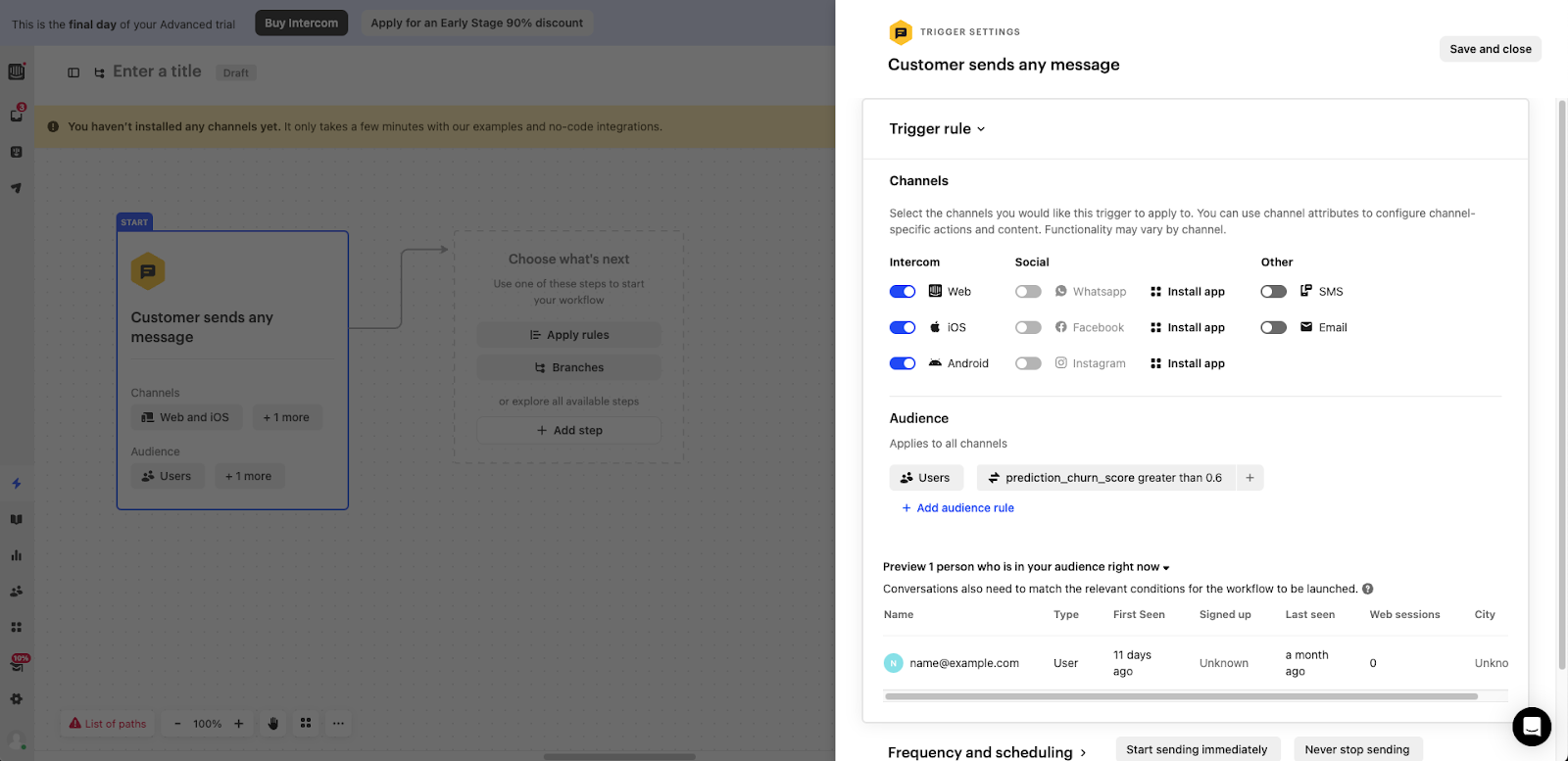
Task: Open the 100% zoom level control
Action: tap(208, 724)
